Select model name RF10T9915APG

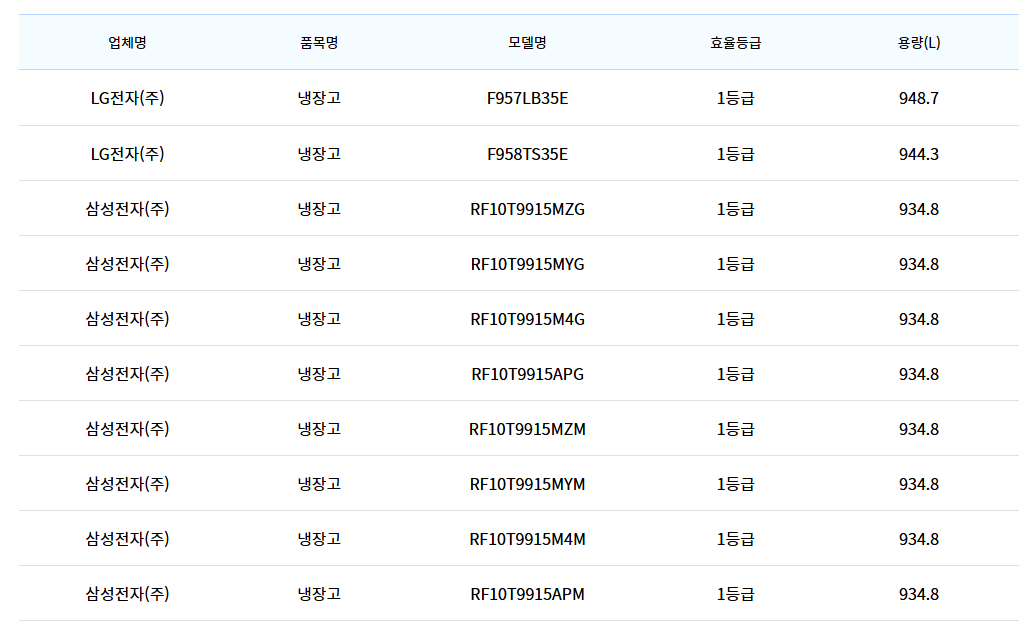tap(527, 374)
